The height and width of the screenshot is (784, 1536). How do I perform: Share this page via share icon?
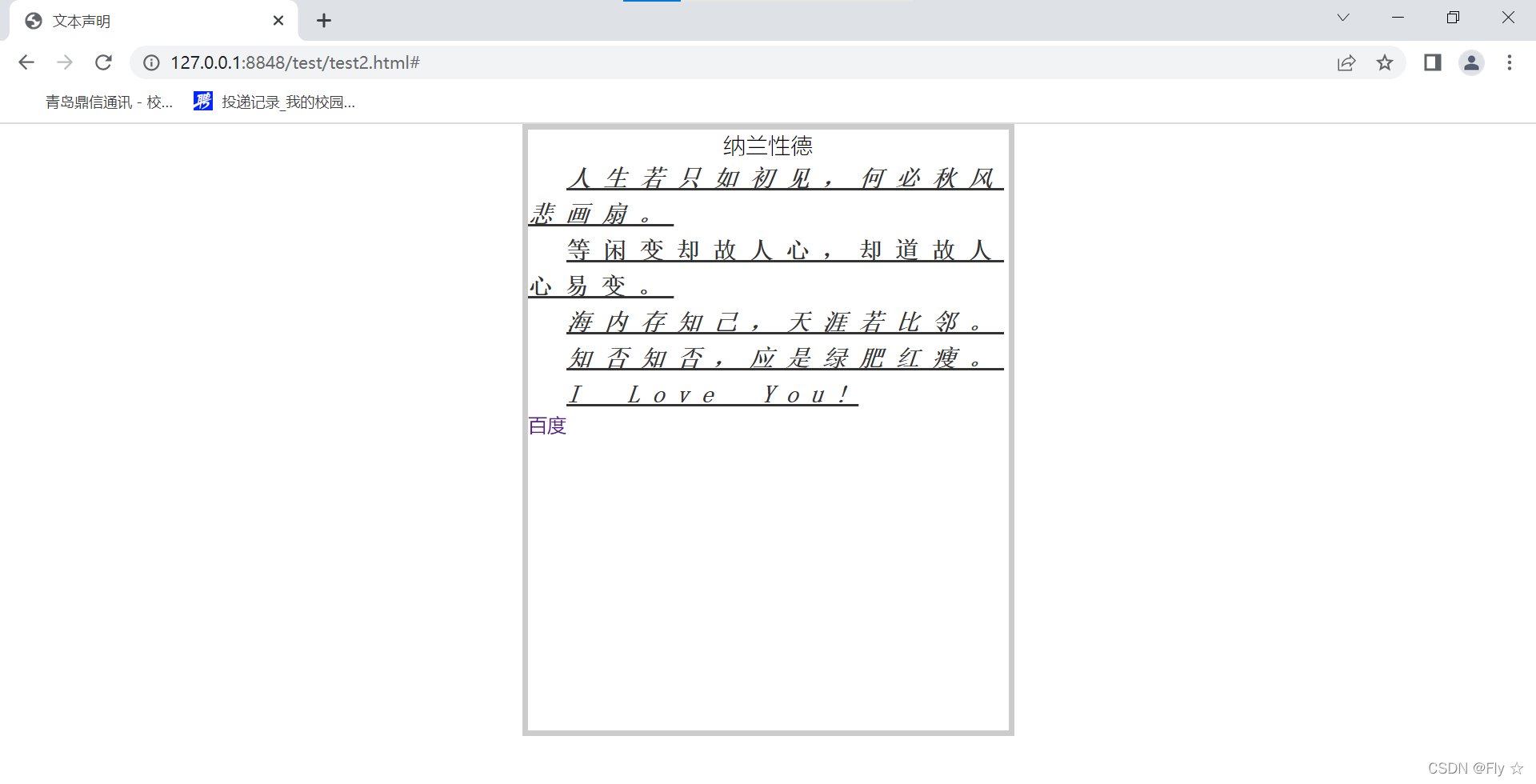tap(1346, 62)
